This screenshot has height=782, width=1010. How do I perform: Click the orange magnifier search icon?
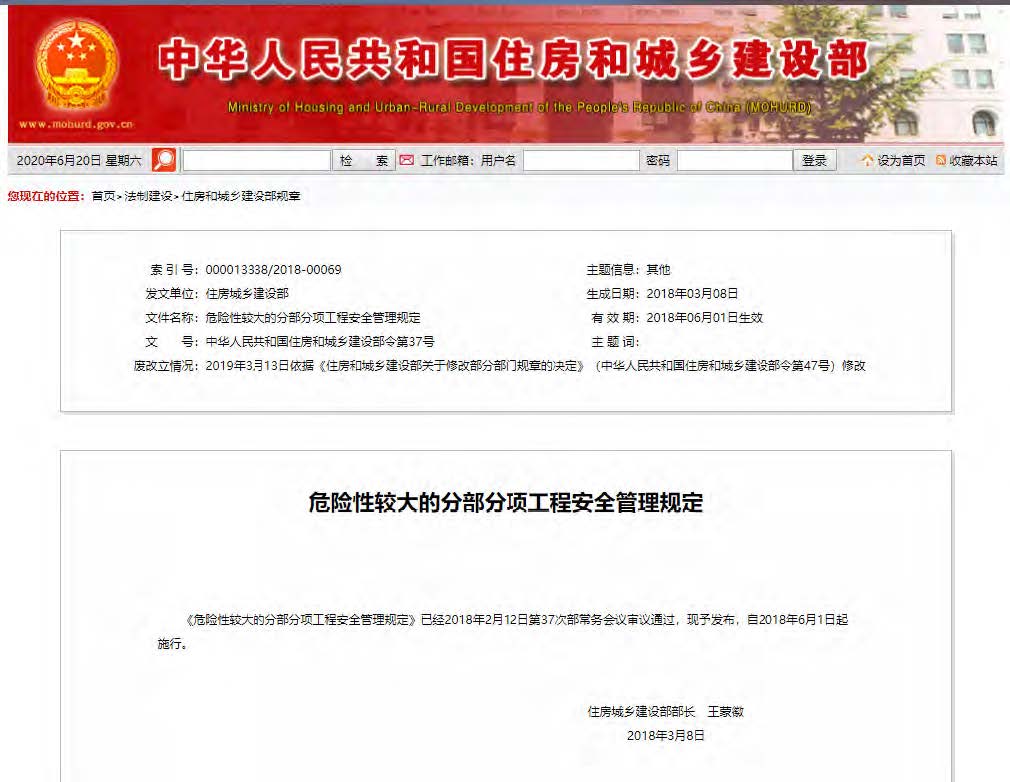164,160
